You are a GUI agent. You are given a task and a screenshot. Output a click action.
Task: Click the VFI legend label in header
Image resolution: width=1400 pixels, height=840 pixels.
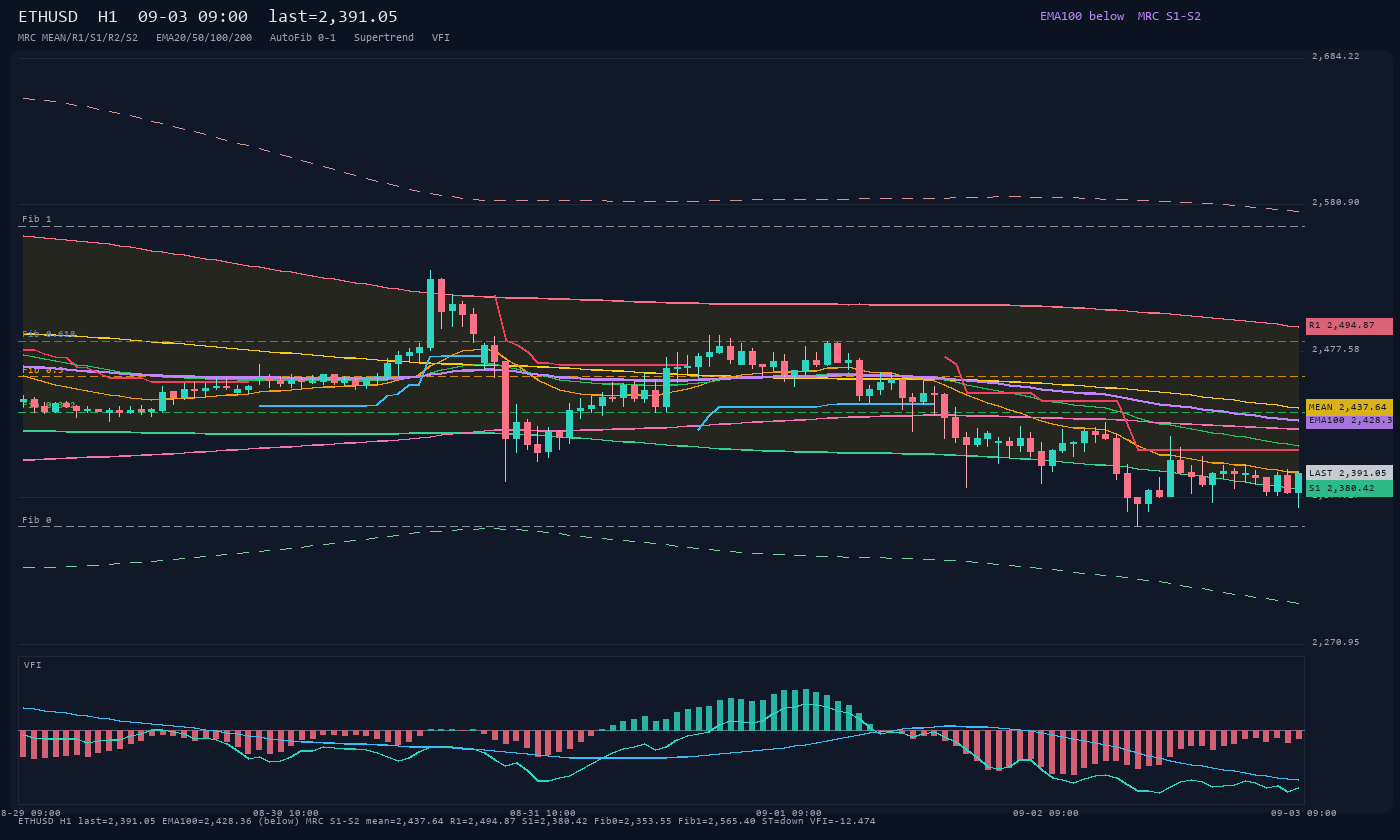pos(441,38)
